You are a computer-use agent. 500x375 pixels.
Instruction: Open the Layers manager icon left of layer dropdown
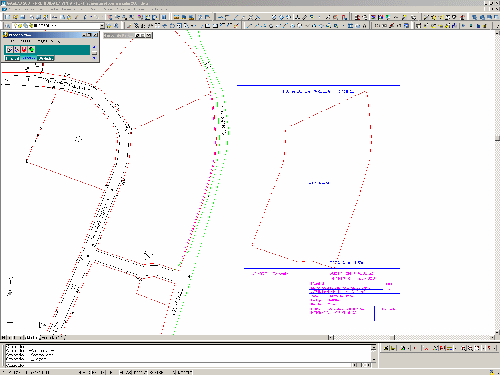[7, 25]
